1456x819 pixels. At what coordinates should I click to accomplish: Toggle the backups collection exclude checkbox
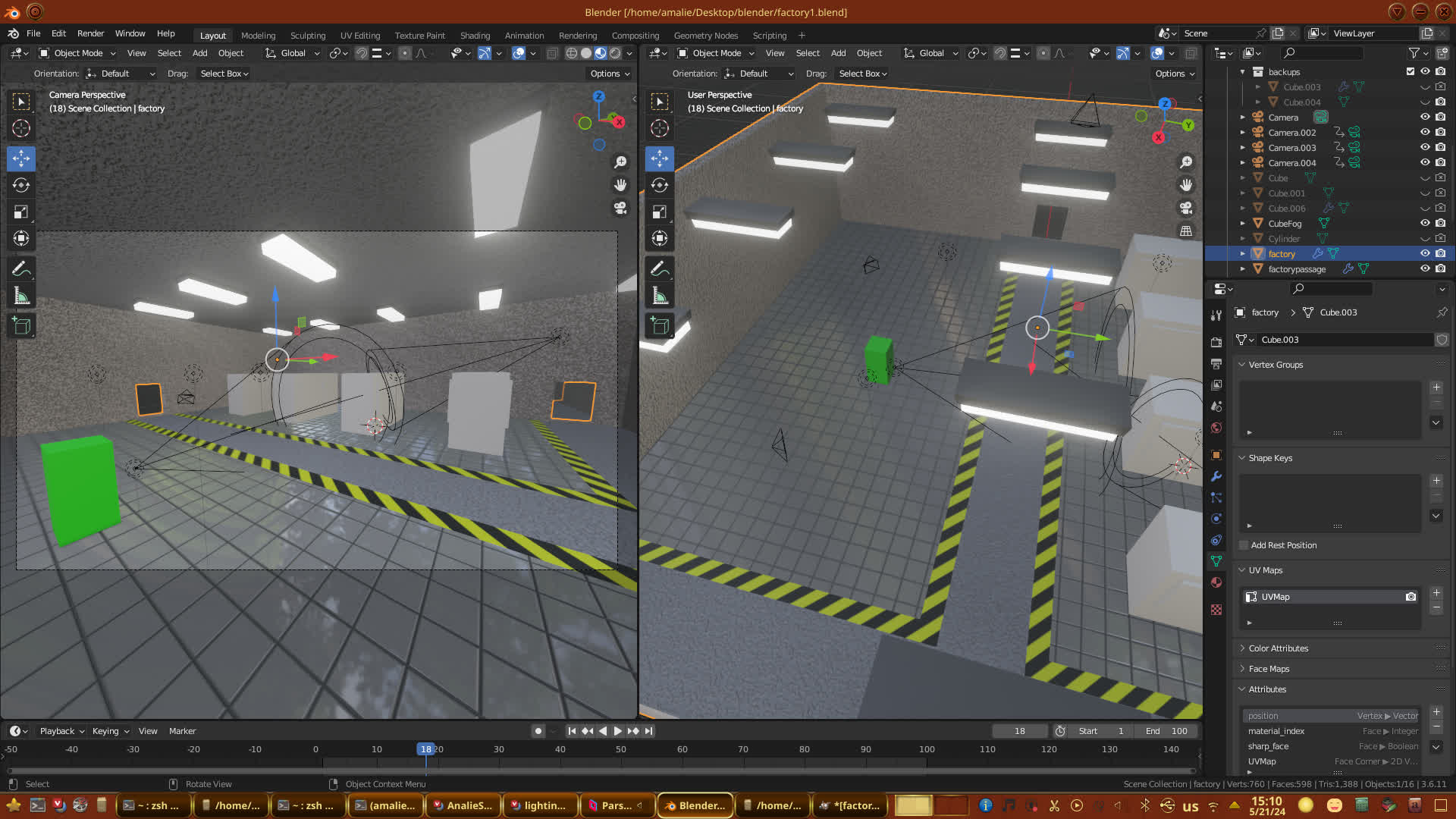point(1410,71)
